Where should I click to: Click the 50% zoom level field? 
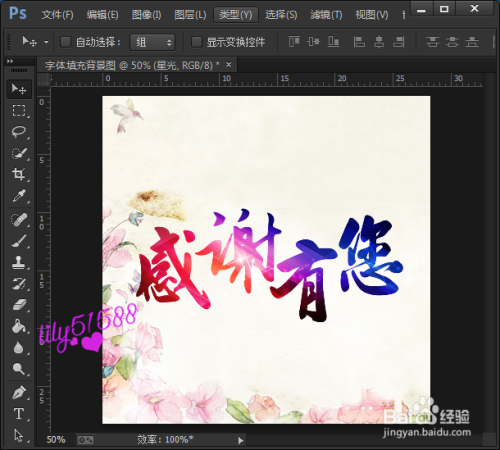pos(56,440)
